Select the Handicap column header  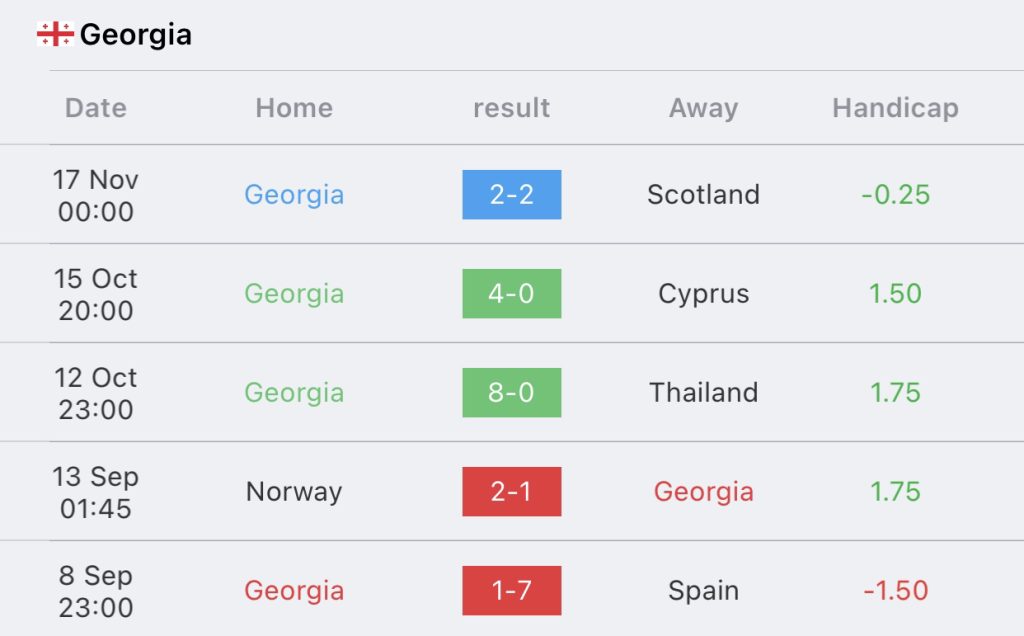point(895,108)
